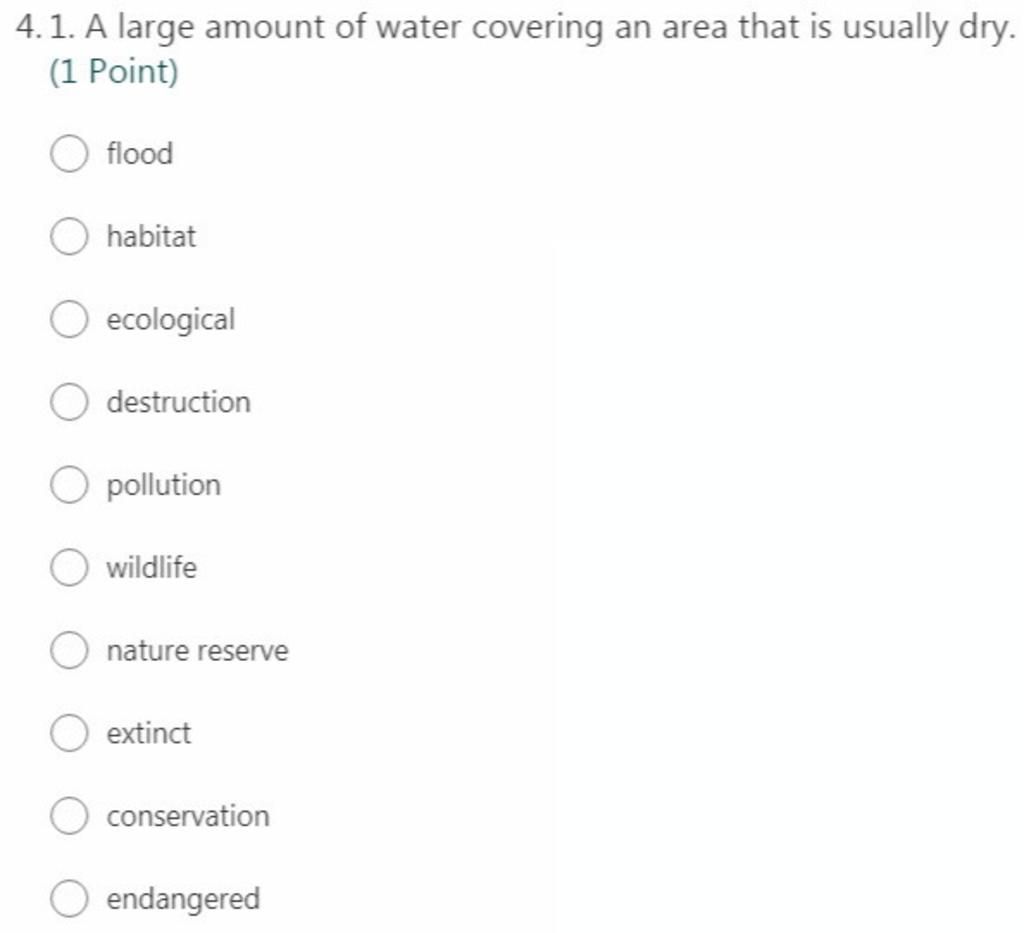This screenshot has height=933, width=1024.
Task: Choose the "endangered" radio button
Action: tap(68, 900)
